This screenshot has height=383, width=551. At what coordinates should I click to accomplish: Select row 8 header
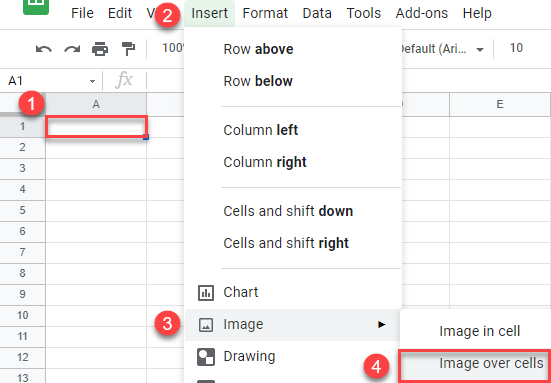click(x=22, y=273)
